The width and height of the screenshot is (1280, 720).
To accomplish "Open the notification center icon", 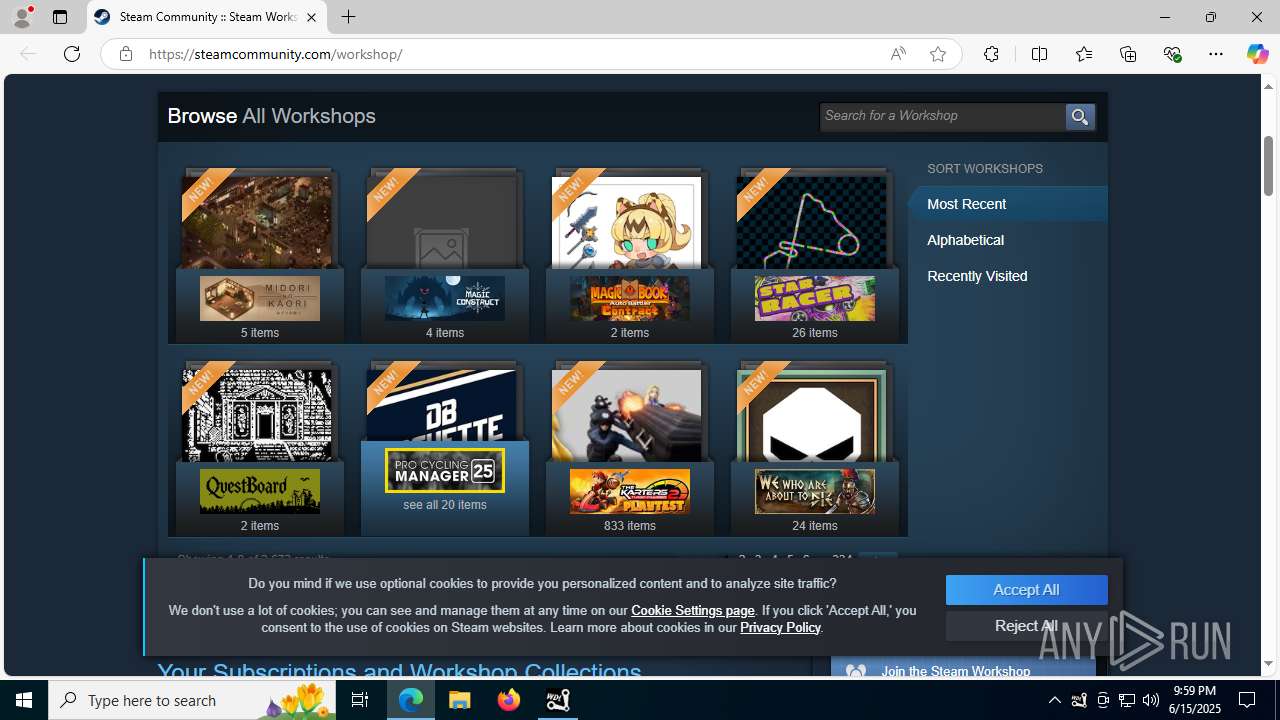I will pos(1247,700).
